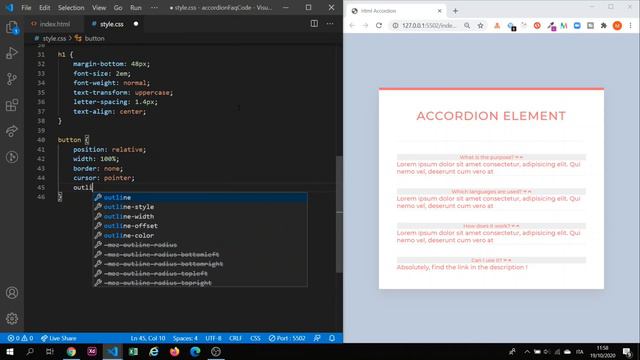The height and width of the screenshot is (360, 640).
Task: Open Source Control view
Action: pos(12,79)
